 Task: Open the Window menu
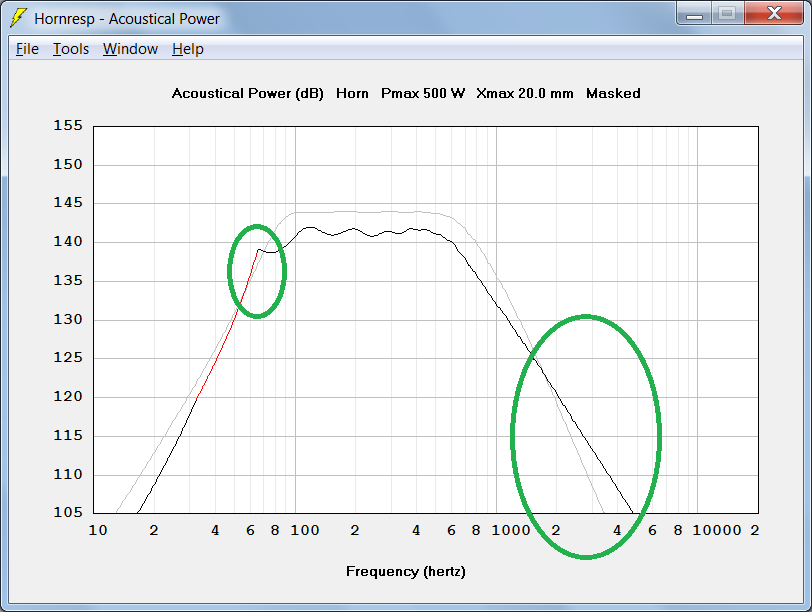pyautogui.click(x=130, y=49)
